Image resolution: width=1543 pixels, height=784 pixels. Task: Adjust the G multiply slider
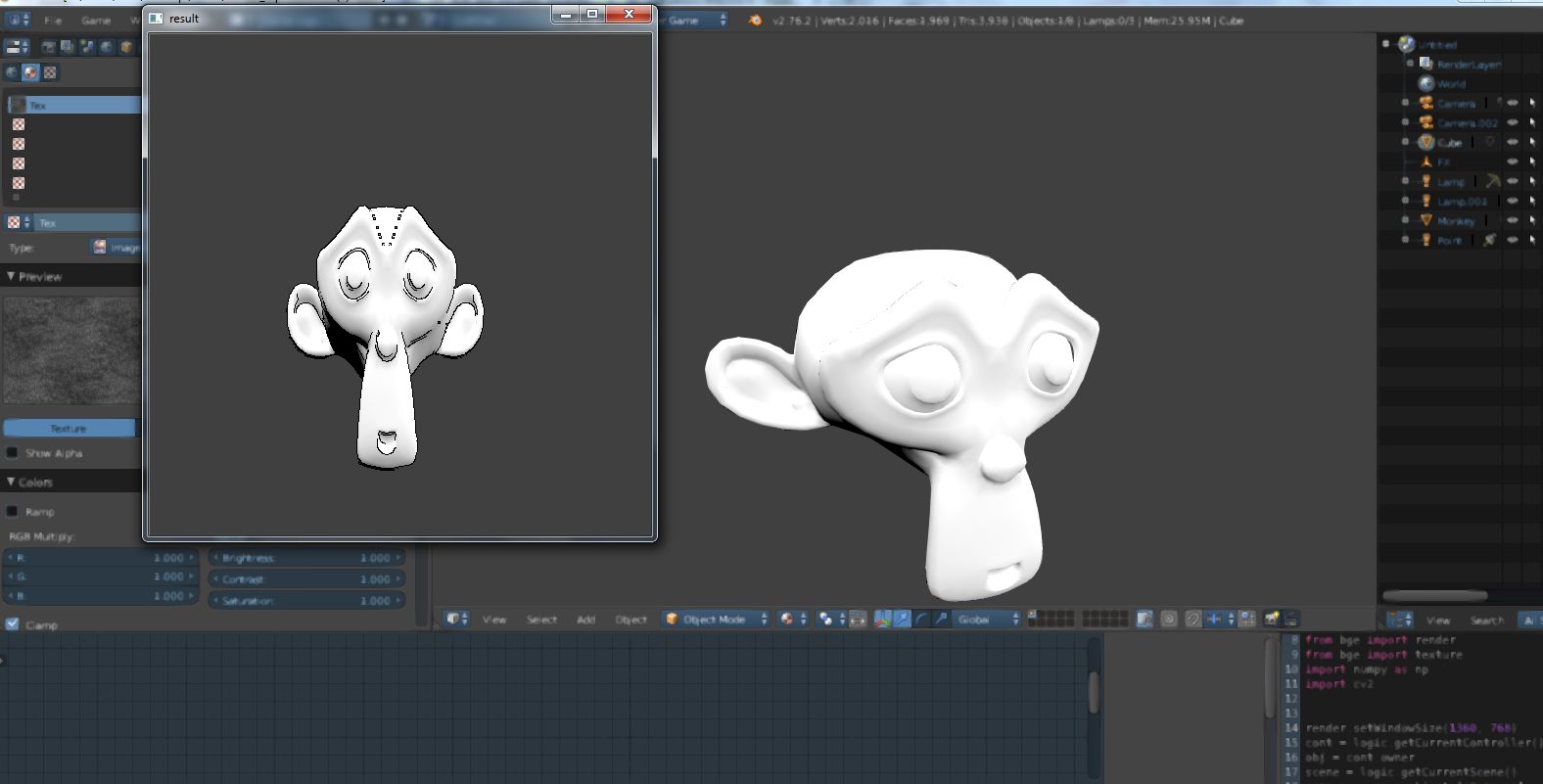[102, 576]
